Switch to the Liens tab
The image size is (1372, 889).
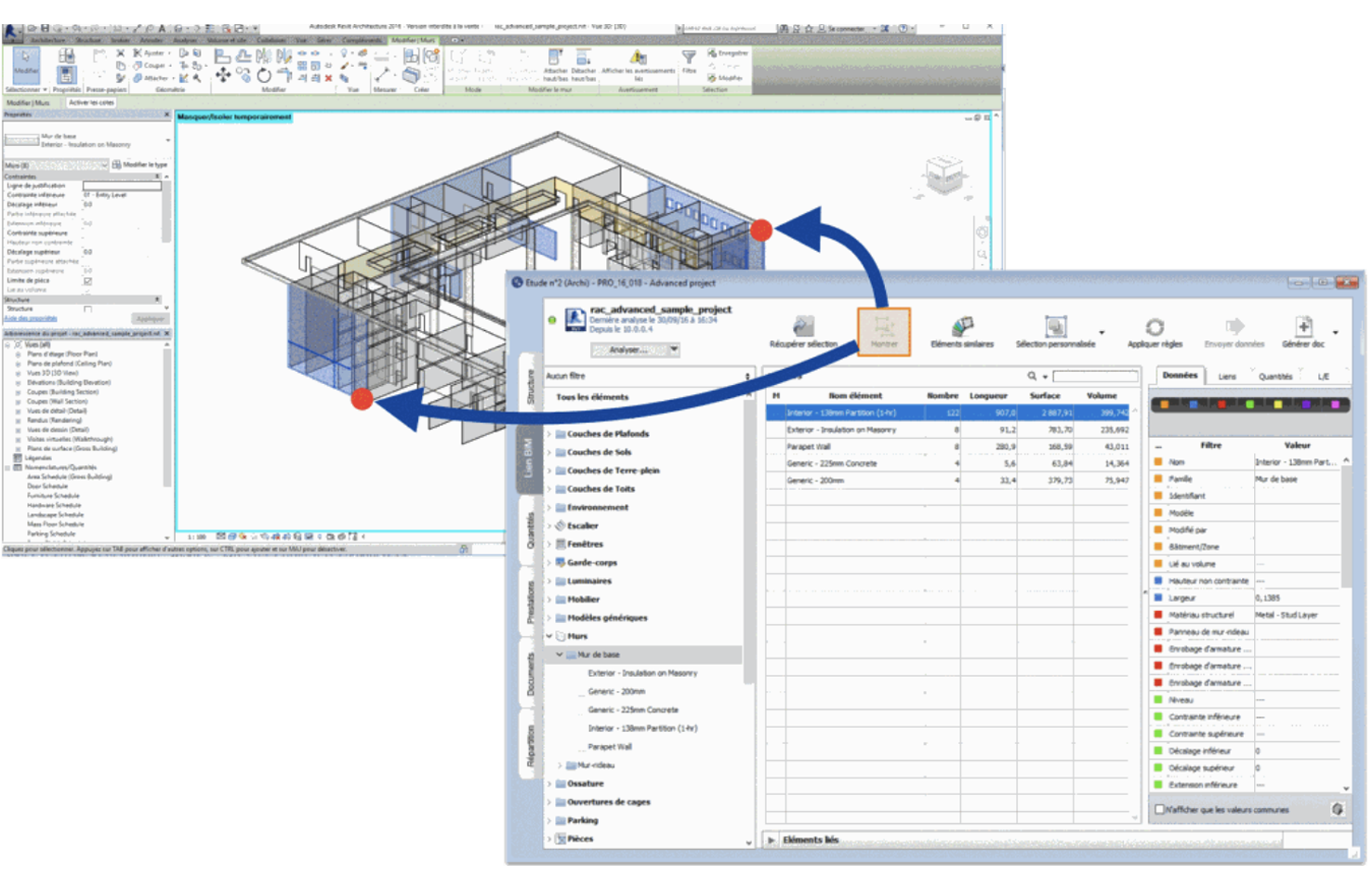tap(1227, 377)
